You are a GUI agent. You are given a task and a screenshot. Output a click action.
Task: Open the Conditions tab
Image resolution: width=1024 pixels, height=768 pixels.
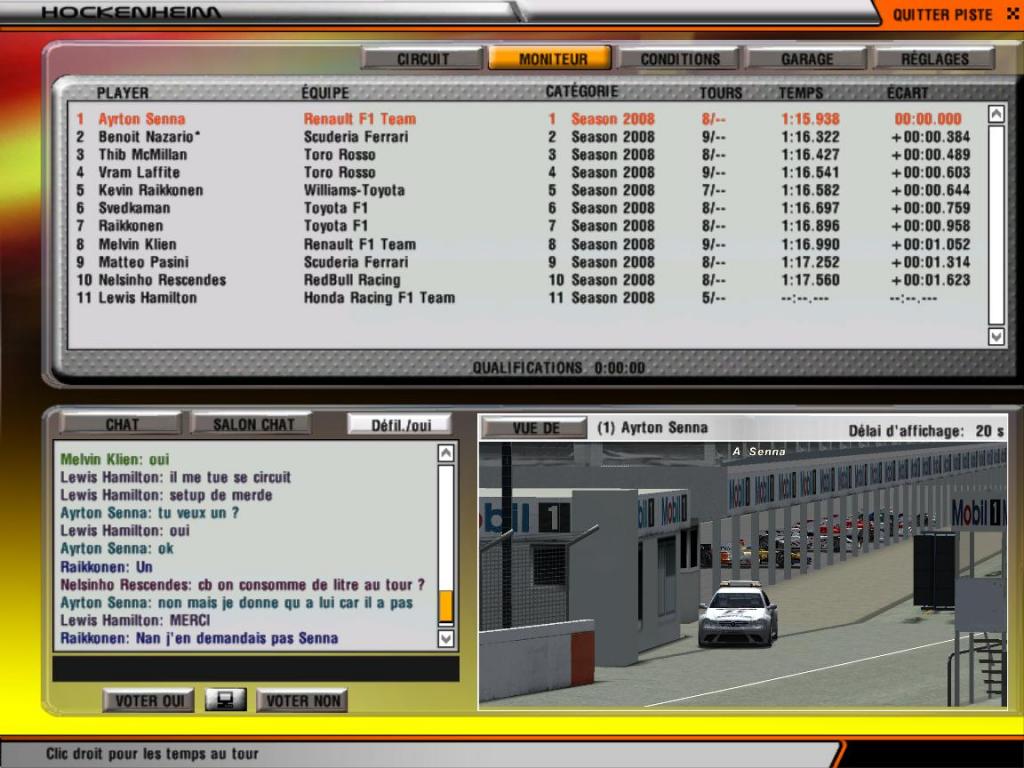pyautogui.click(x=680, y=59)
